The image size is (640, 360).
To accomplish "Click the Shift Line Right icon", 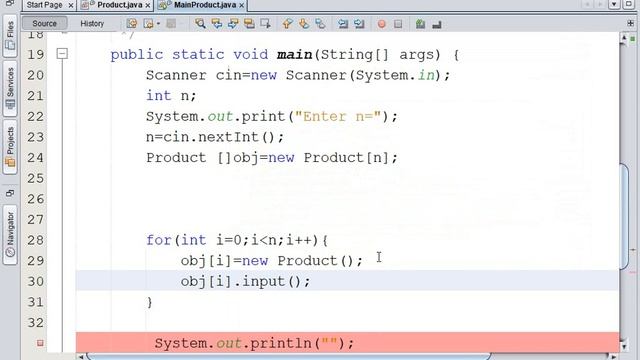I will (x=359, y=24).
